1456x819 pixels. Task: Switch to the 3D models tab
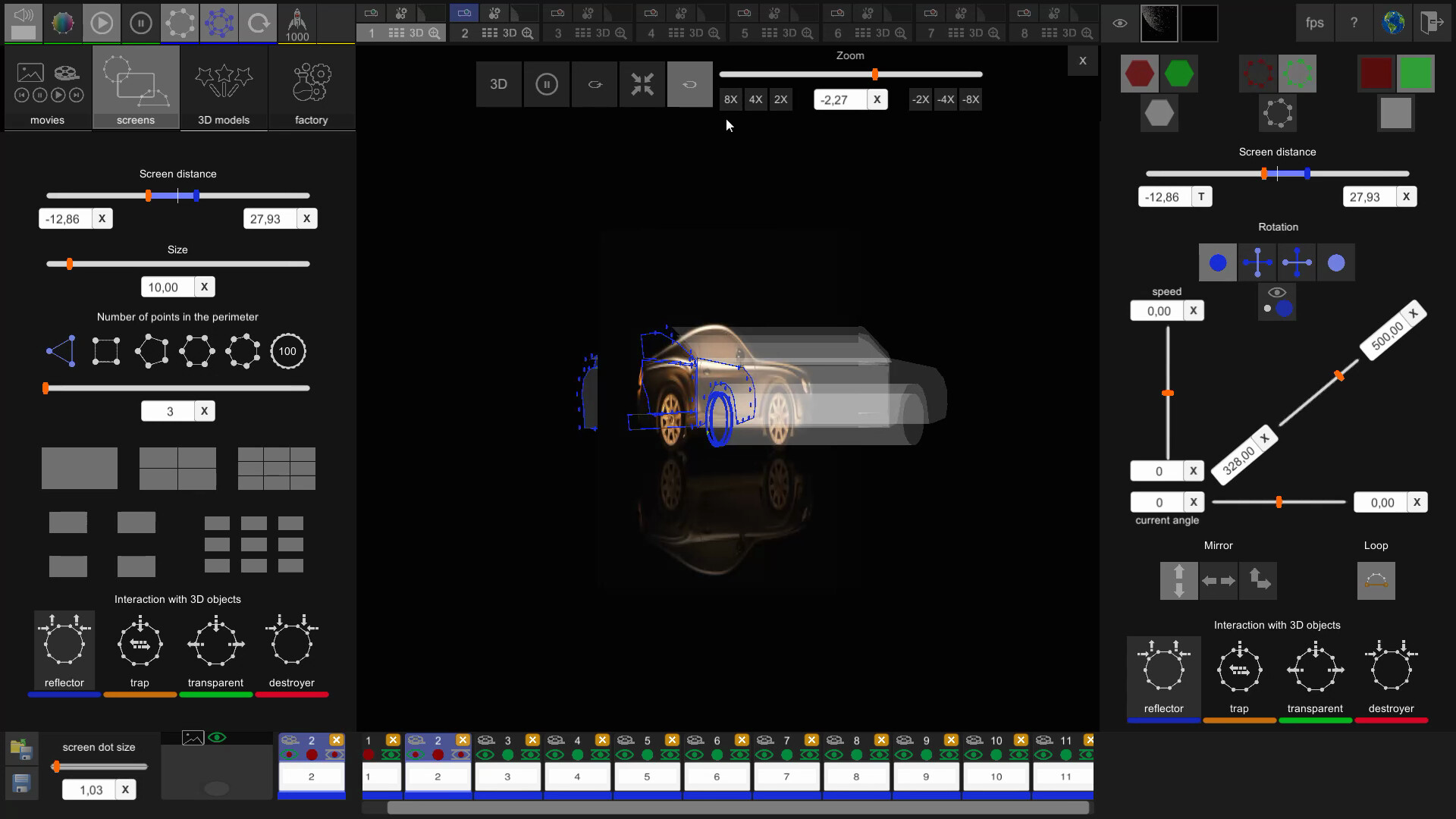coord(224,87)
